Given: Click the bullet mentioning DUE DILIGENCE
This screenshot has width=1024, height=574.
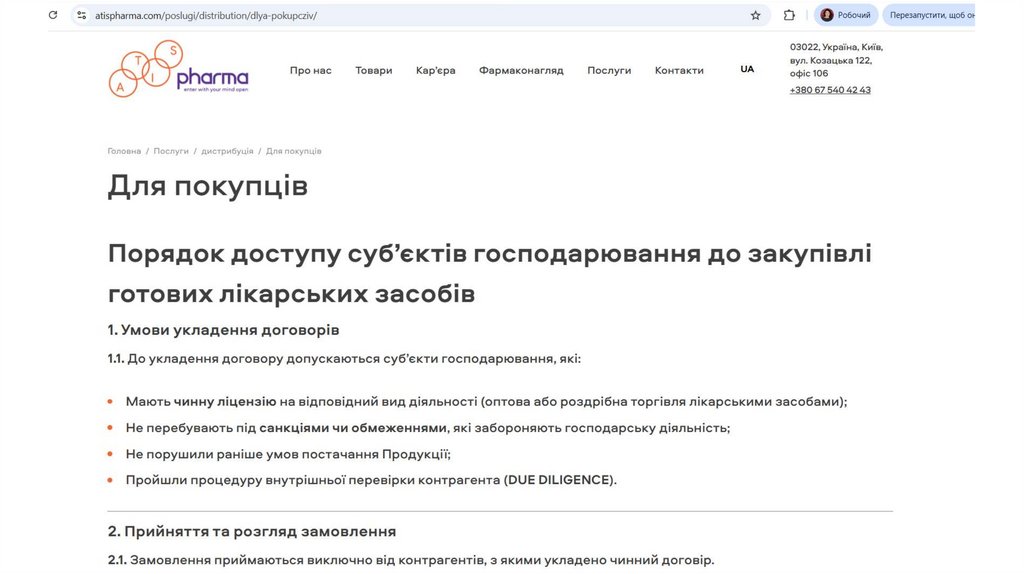Looking at the screenshot, I should [371, 480].
